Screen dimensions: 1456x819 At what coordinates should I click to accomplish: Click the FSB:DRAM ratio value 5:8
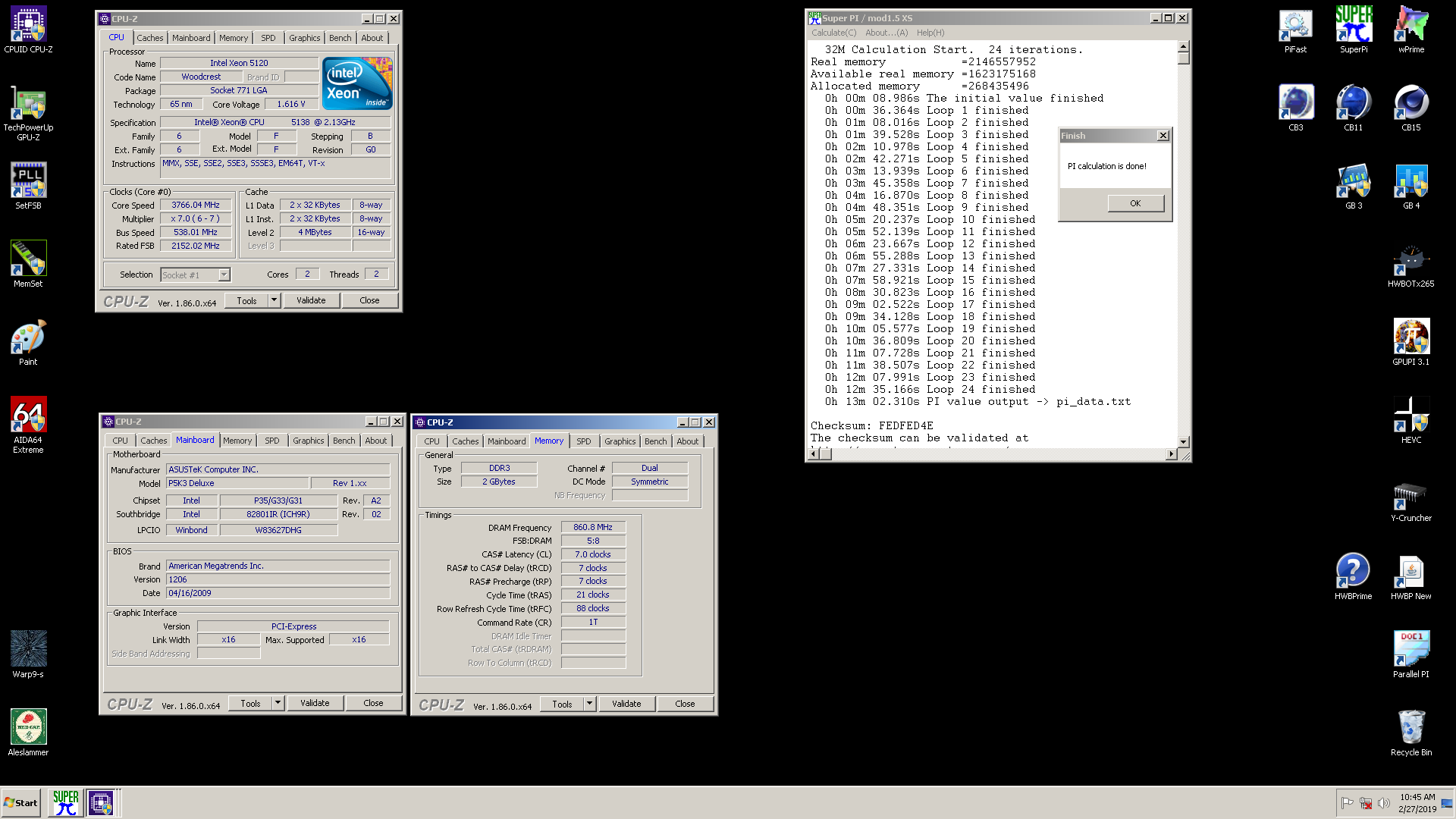tap(593, 541)
